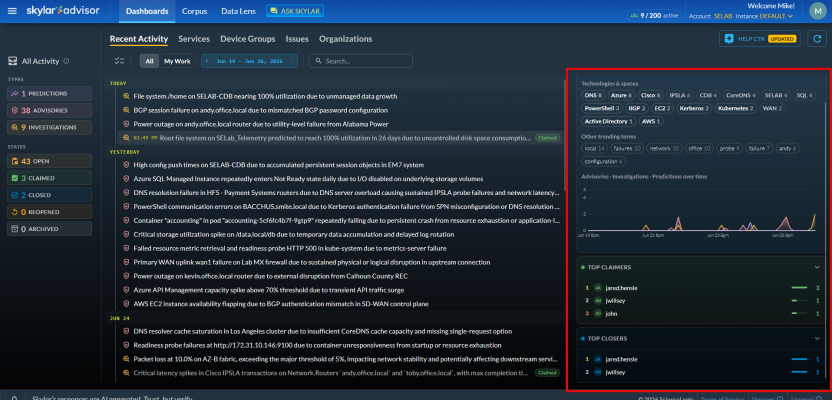The width and height of the screenshot is (832, 400).
Task: Open the user avatar M menu
Action: [x=817, y=11]
